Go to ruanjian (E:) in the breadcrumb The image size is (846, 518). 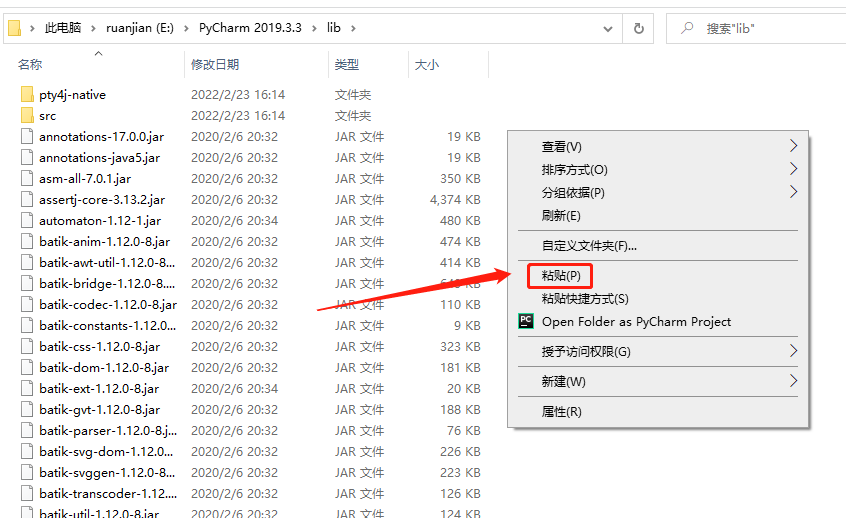(140, 28)
